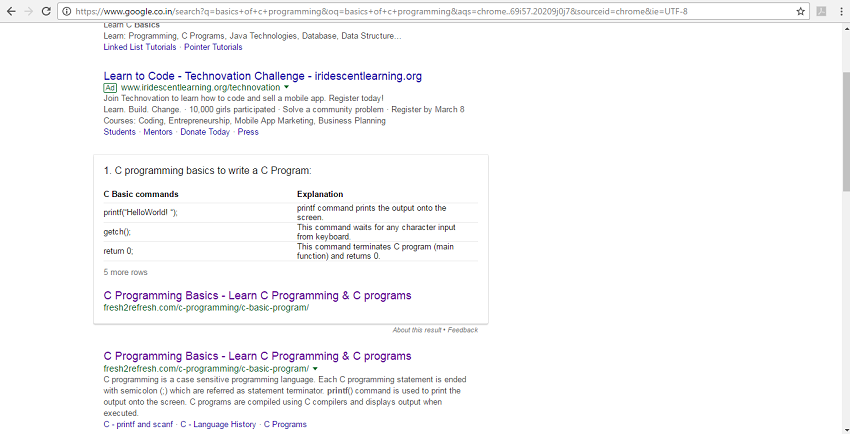This screenshot has height=434, width=850.
Task: Open Mentors sitelink
Action: point(158,132)
